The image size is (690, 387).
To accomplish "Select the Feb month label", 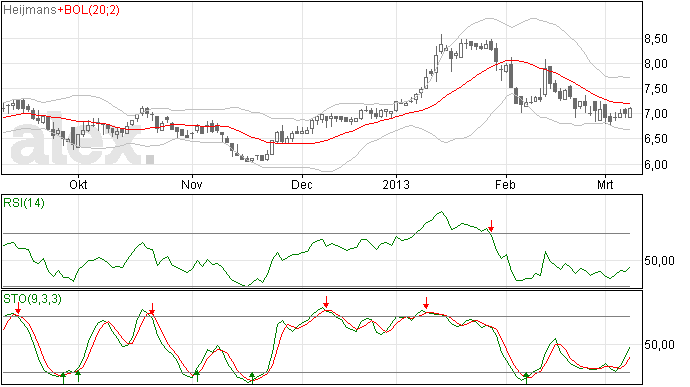I will 505,184.
